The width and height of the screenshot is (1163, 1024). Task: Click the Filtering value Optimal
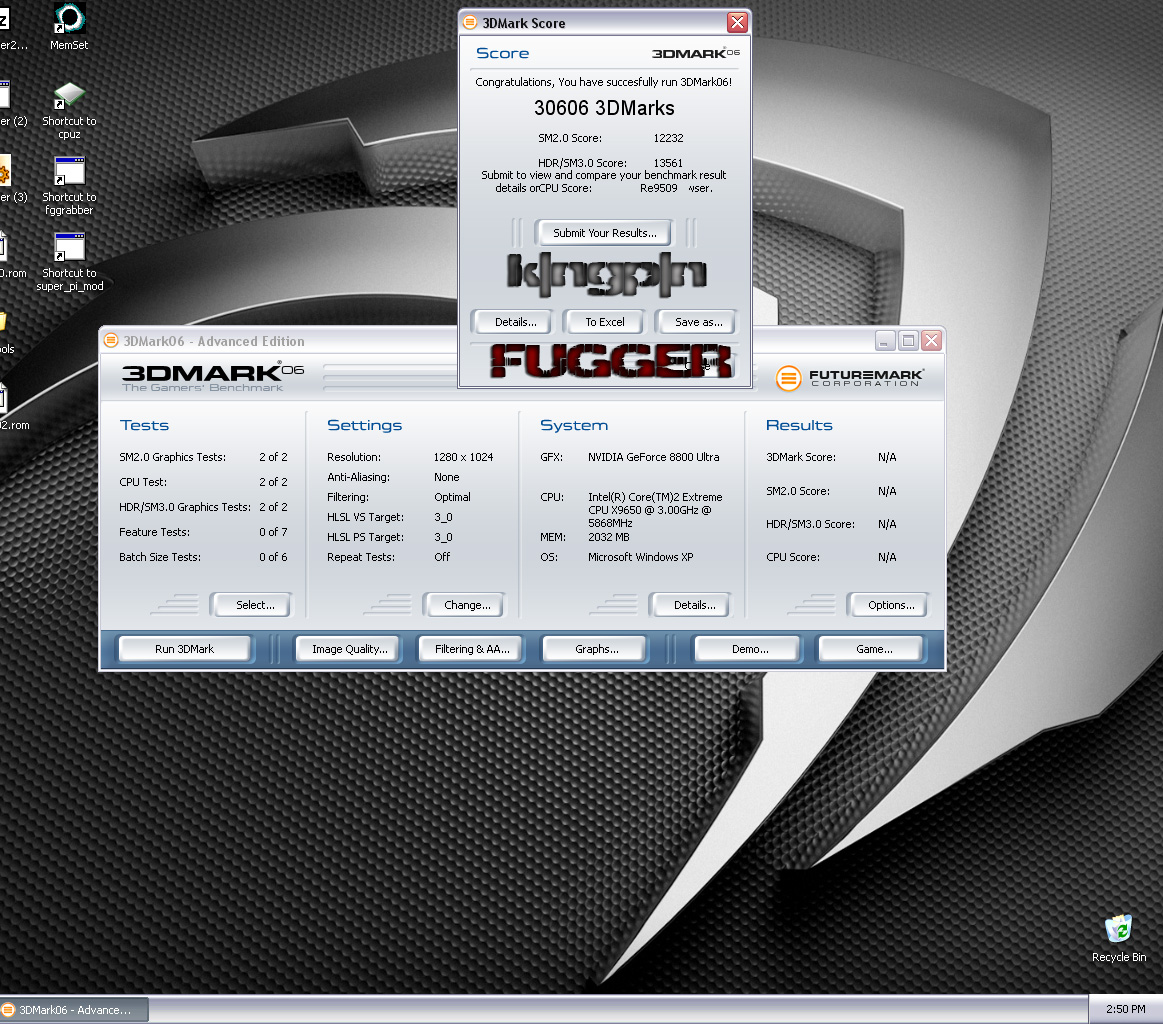(x=452, y=497)
